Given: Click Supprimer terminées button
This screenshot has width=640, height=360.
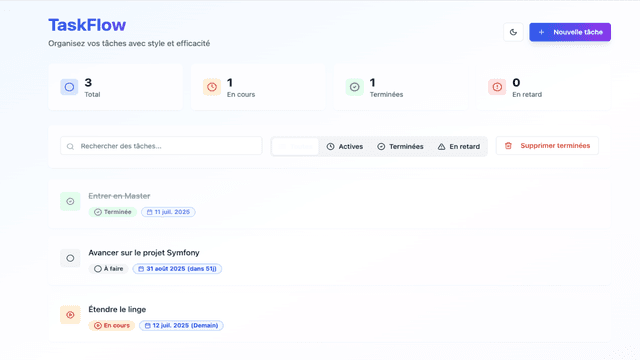Looking at the screenshot, I should click(x=547, y=146).
